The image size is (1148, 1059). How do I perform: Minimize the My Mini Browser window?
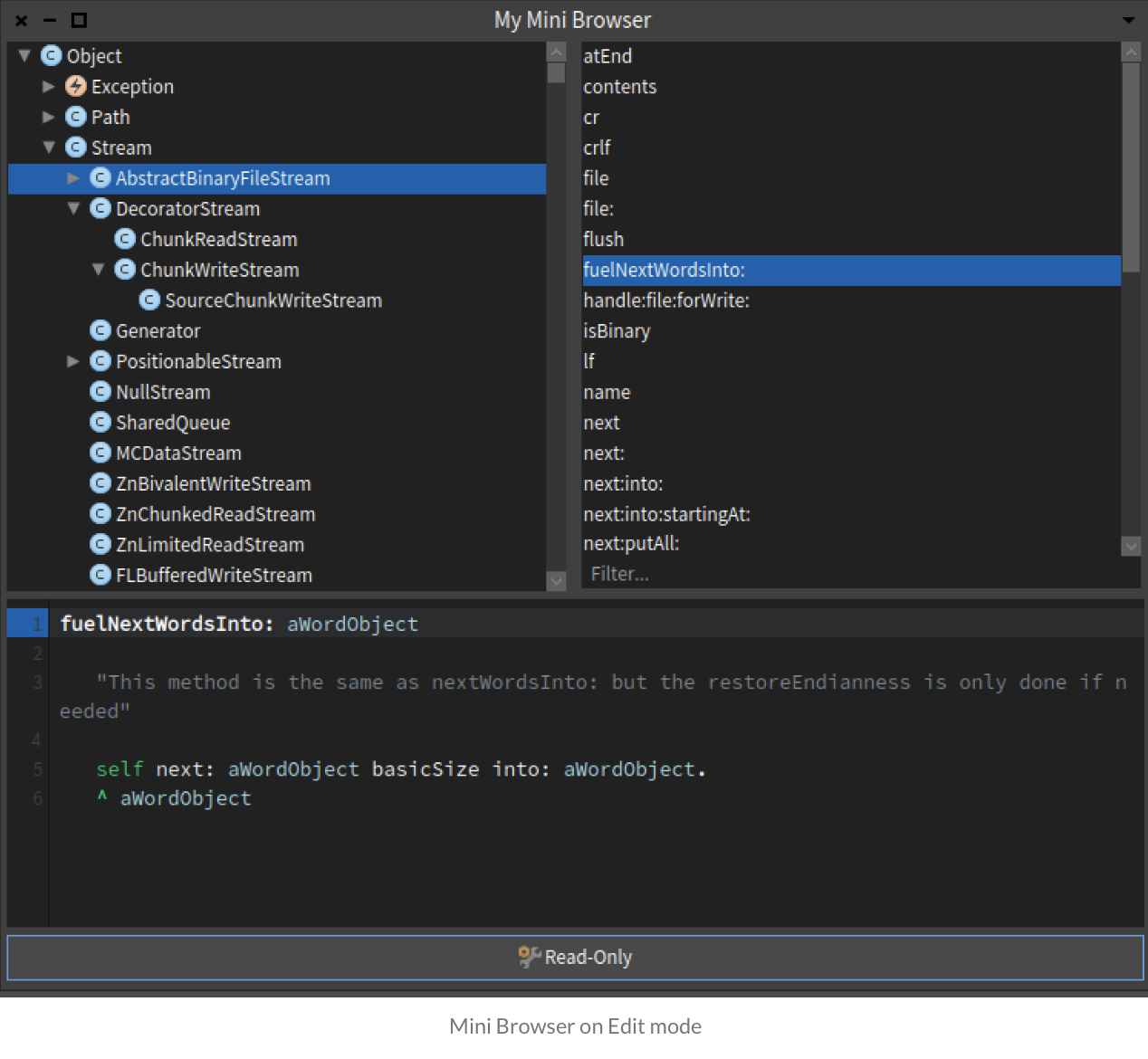point(50,20)
